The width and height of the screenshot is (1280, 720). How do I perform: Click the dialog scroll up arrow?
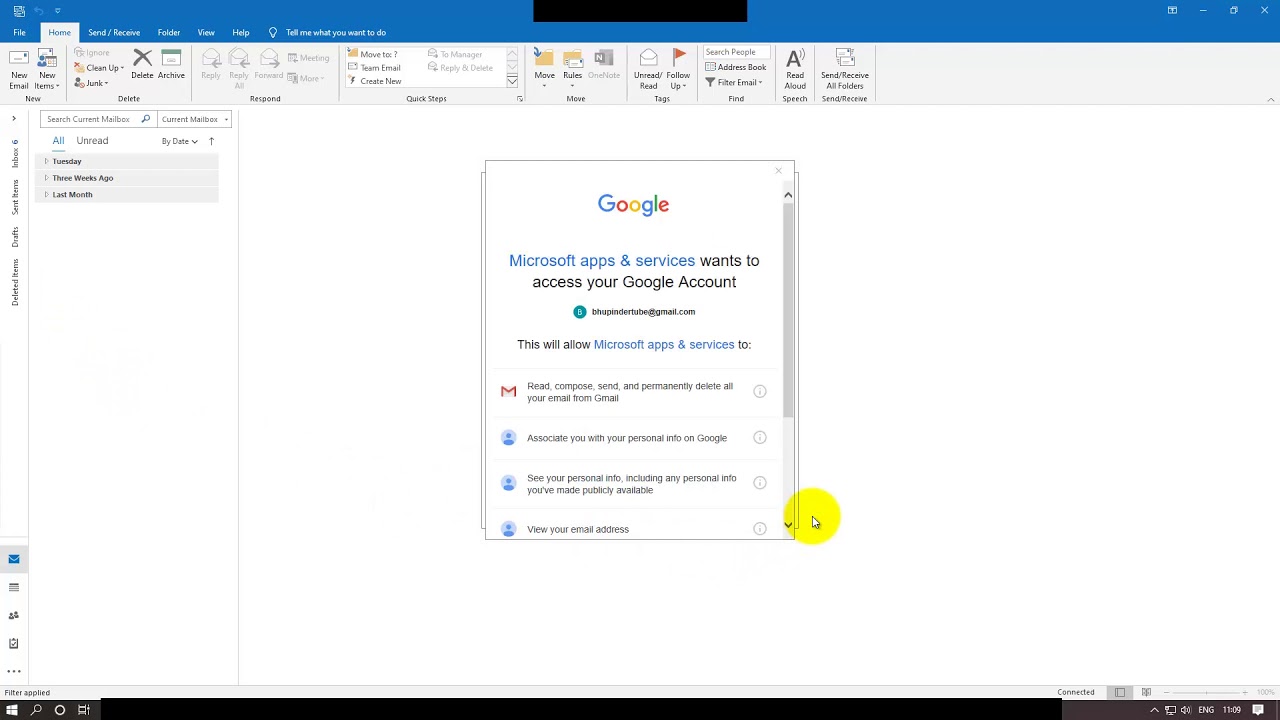pos(788,195)
